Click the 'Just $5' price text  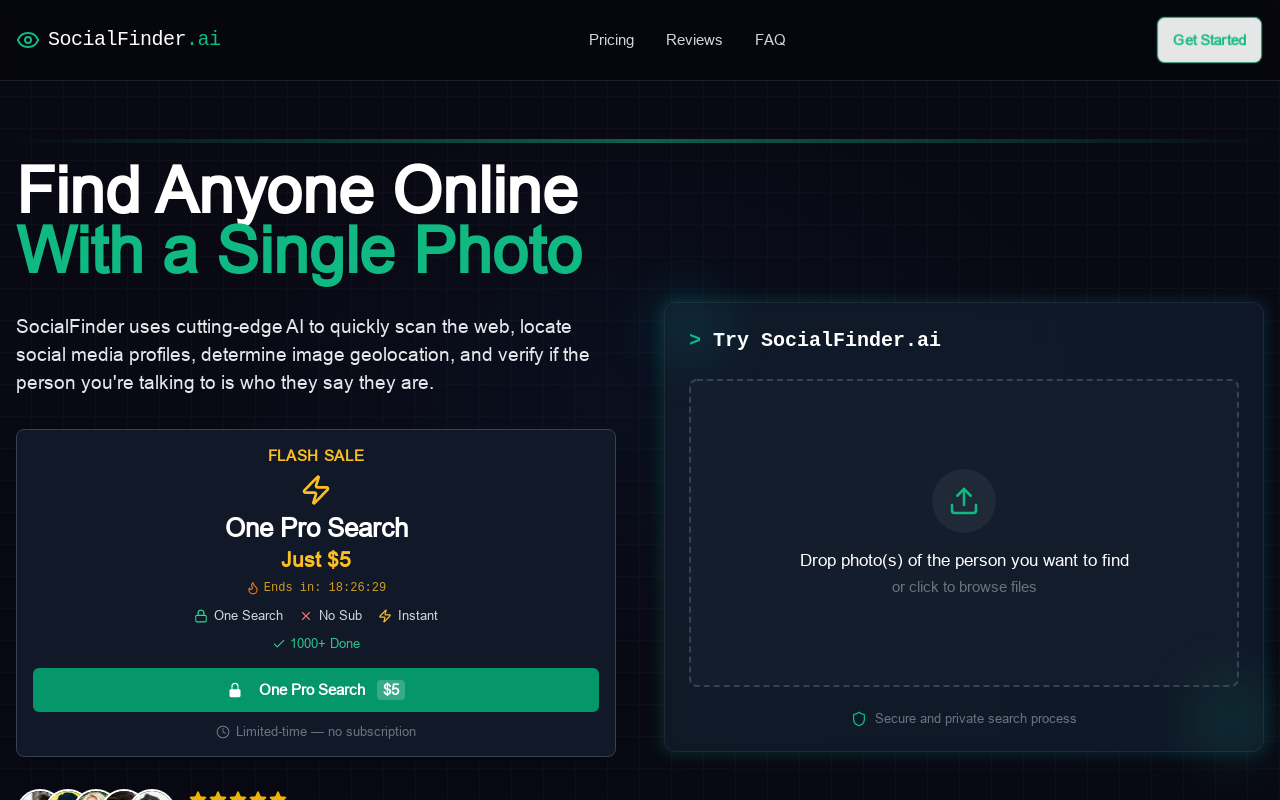point(316,560)
